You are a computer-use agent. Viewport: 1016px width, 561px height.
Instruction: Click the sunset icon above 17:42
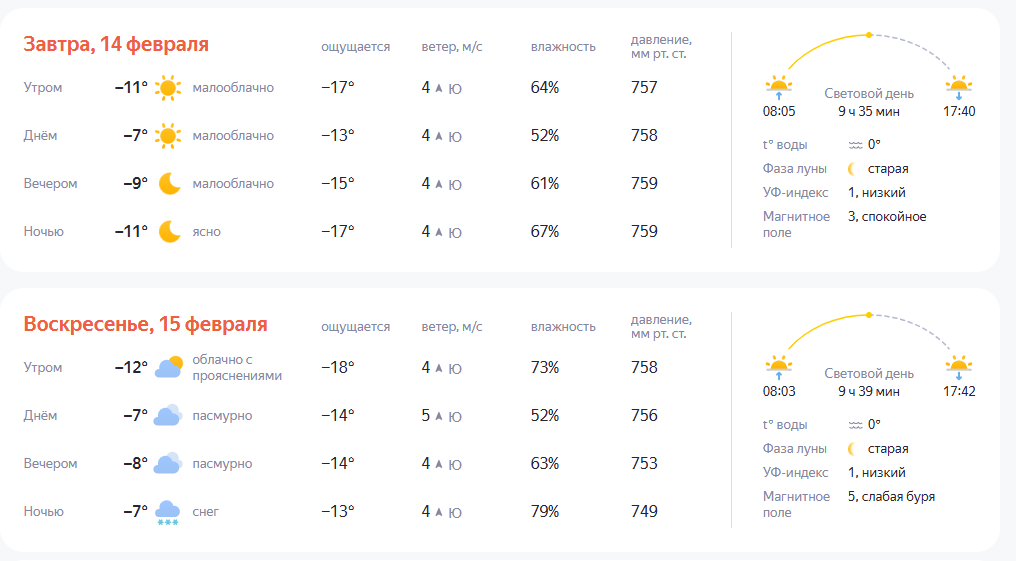pyautogui.click(x=959, y=366)
